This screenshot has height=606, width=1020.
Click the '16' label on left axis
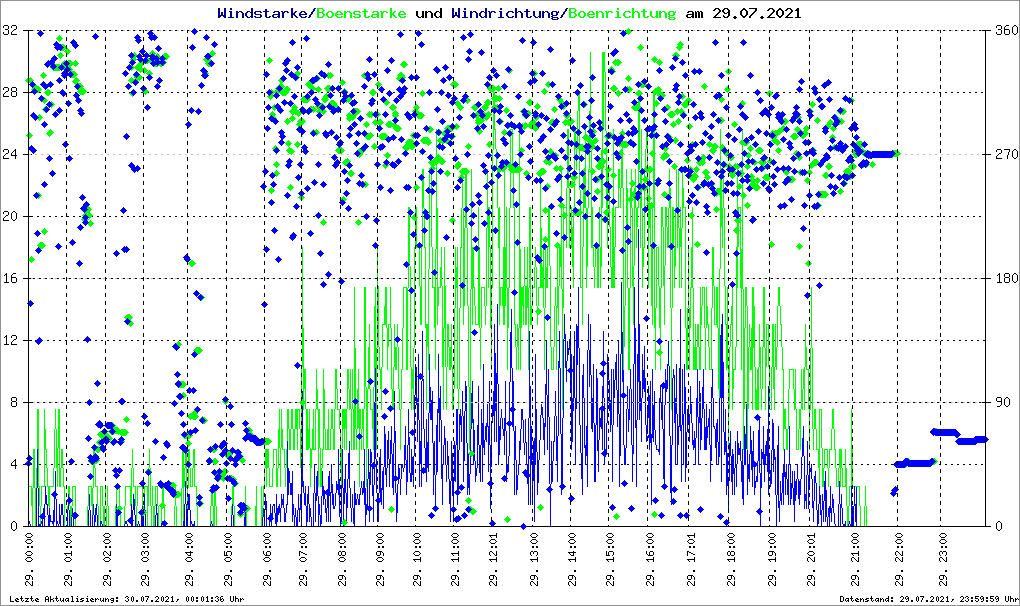[10, 279]
